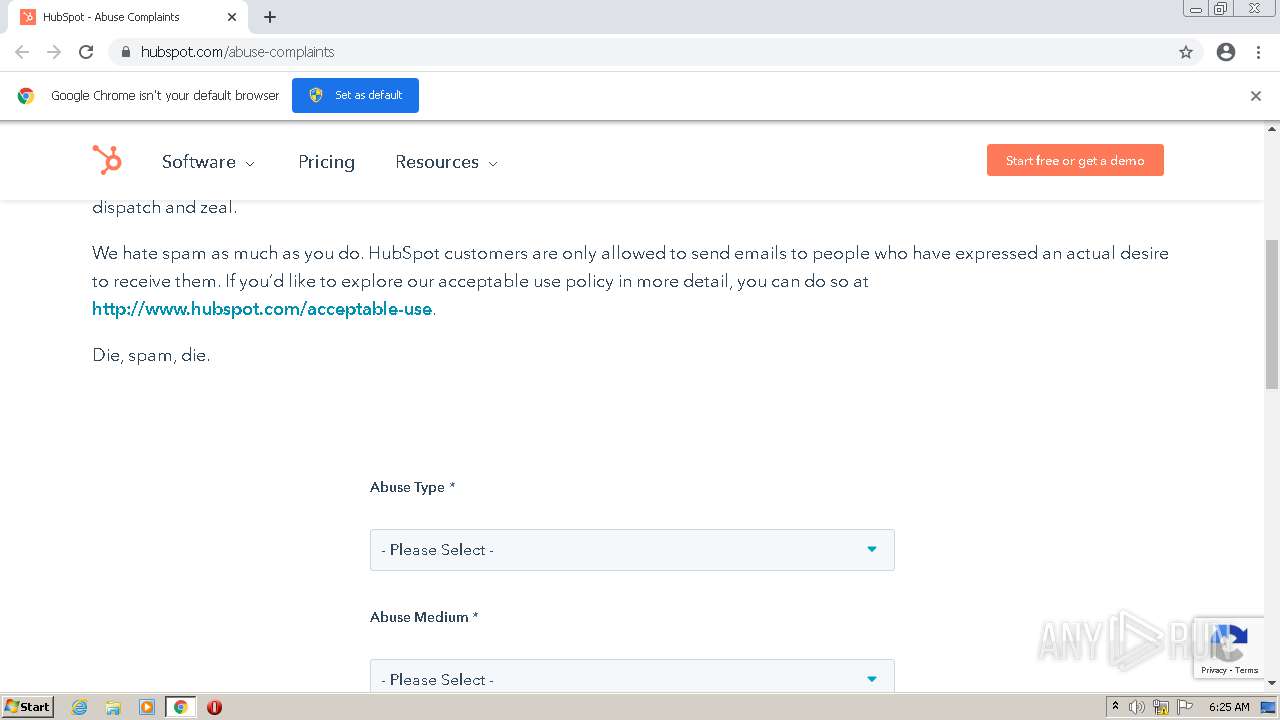Click scrollbar up arrow

pyautogui.click(x=1272, y=129)
